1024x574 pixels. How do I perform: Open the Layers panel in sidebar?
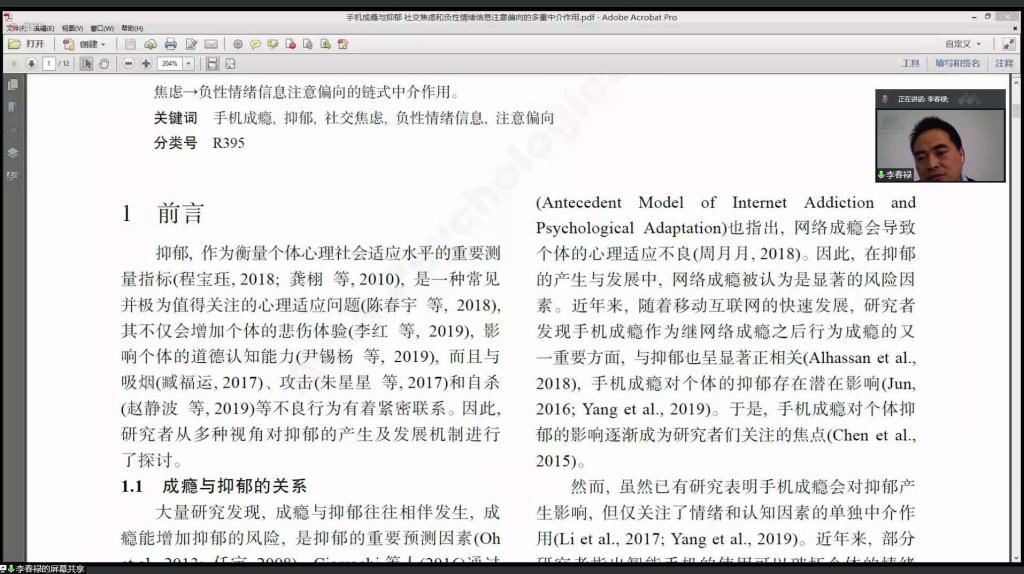[12, 153]
